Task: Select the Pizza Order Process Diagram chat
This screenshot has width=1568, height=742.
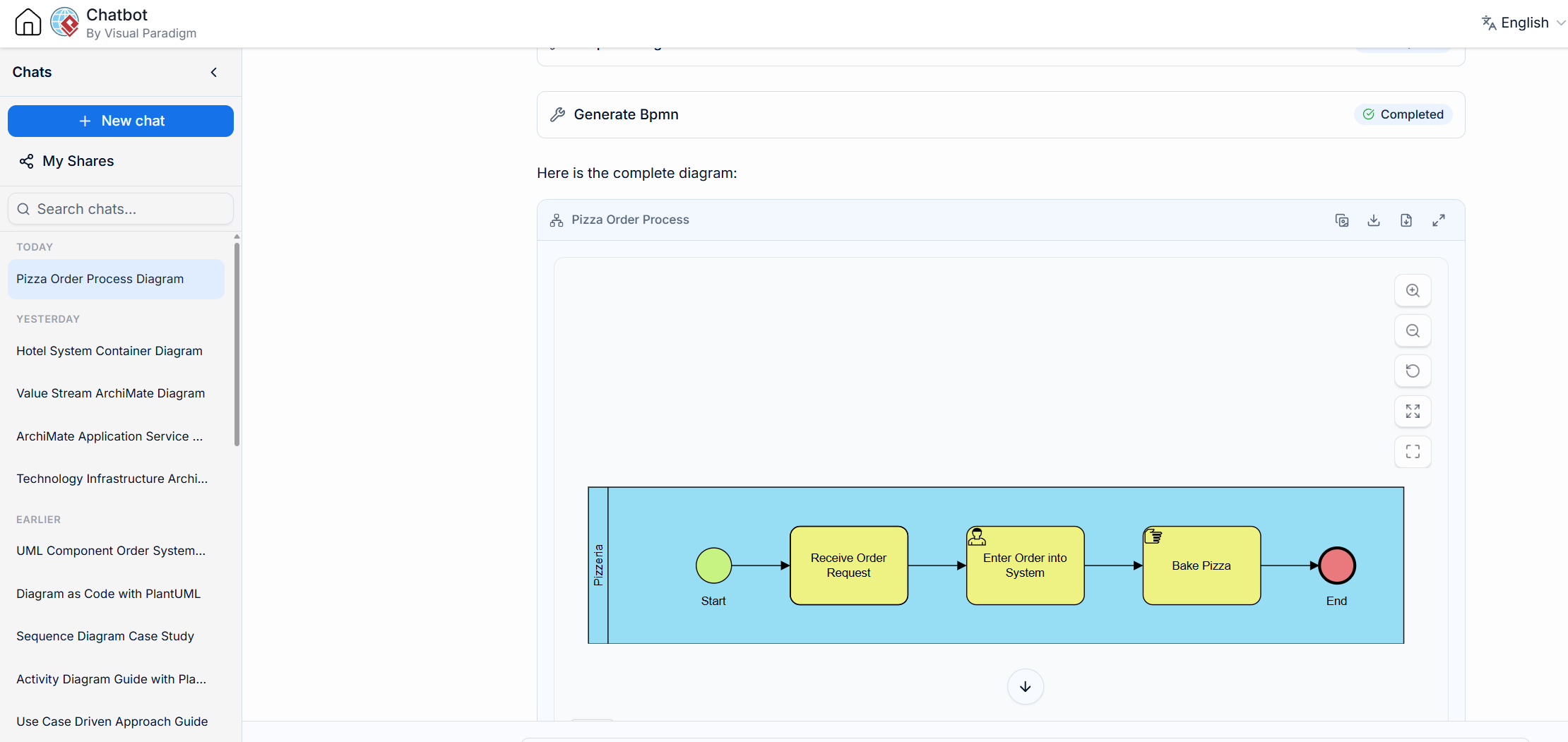Action: (116, 279)
